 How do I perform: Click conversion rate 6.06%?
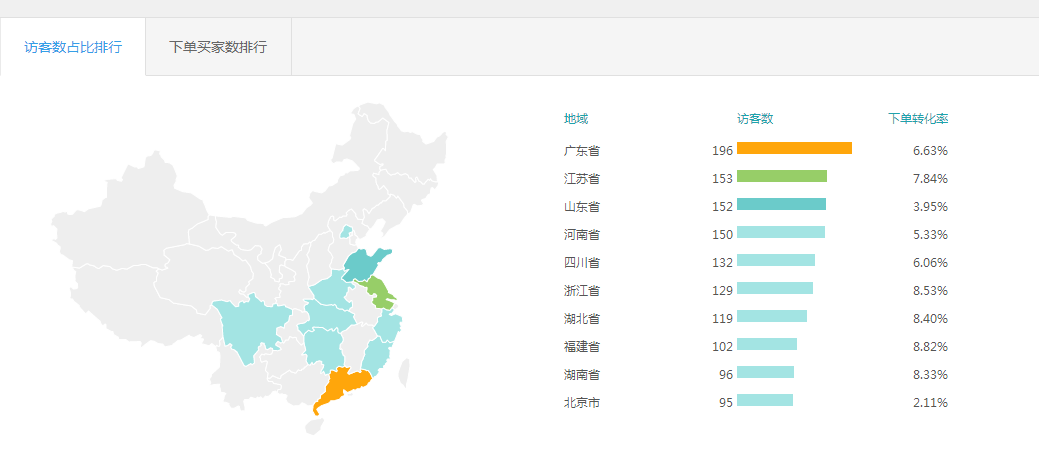click(x=930, y=262)
